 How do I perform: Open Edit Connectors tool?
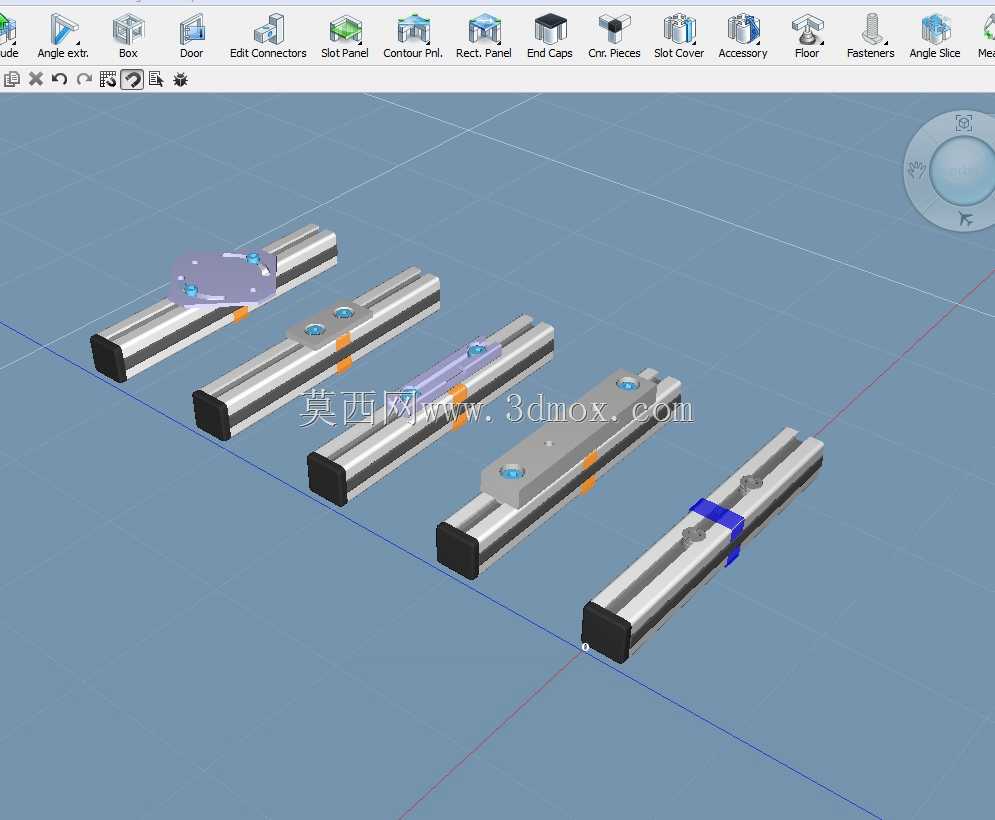[268, 36]
